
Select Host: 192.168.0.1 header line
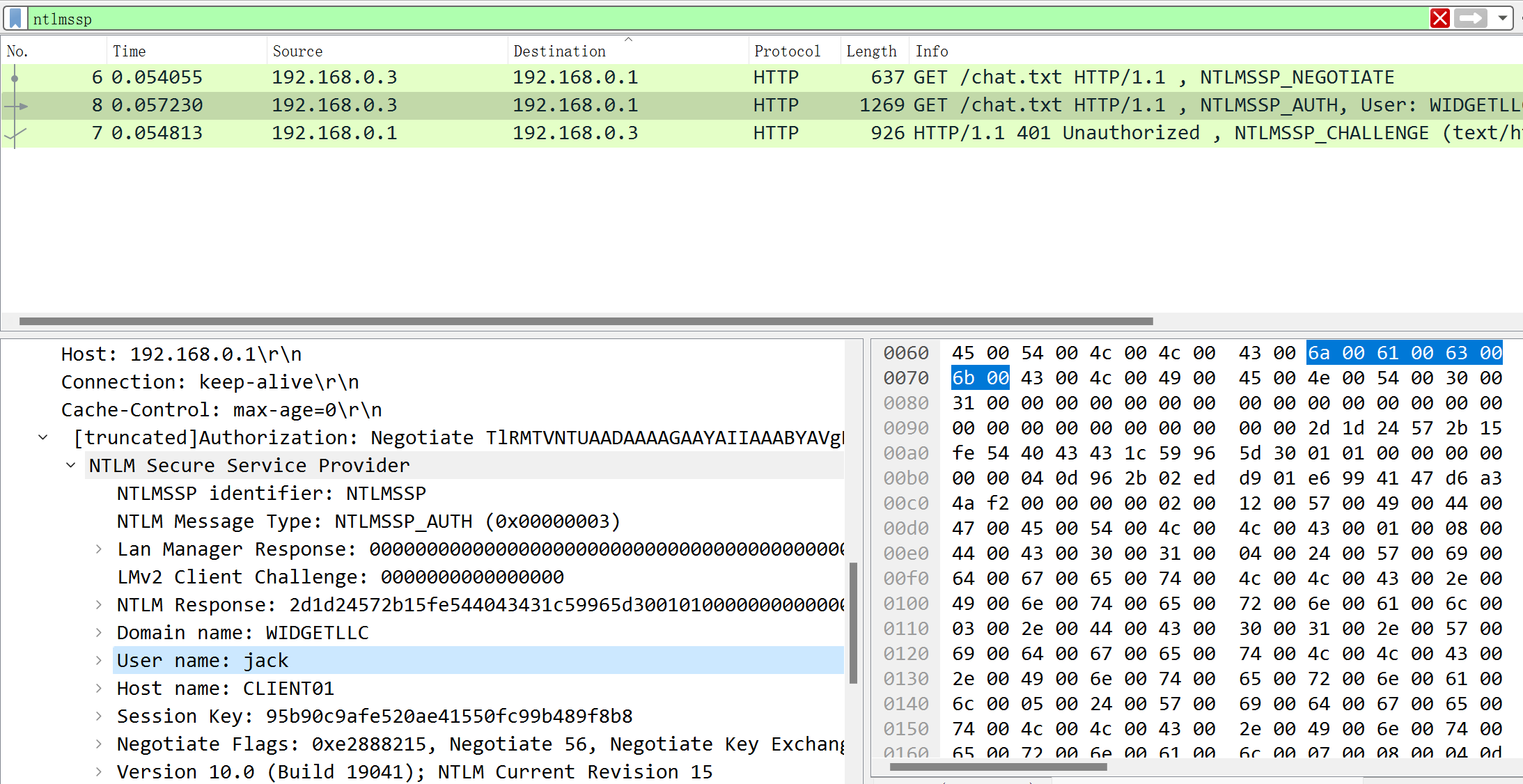[x=181, y=354]
